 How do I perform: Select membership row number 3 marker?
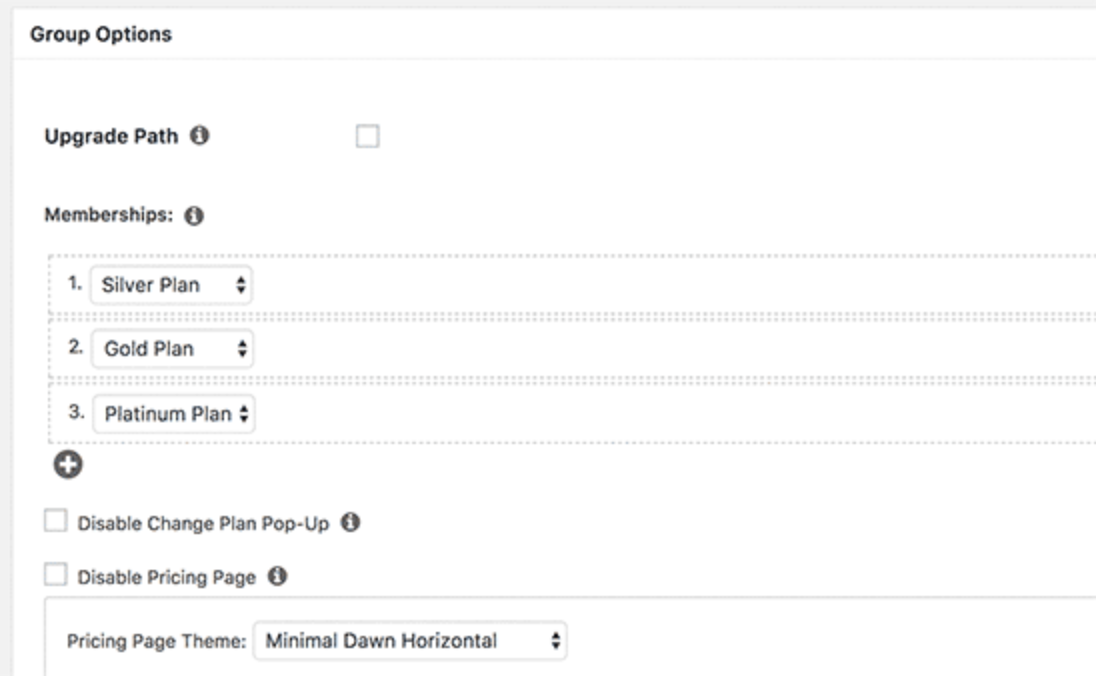(75, 412)
